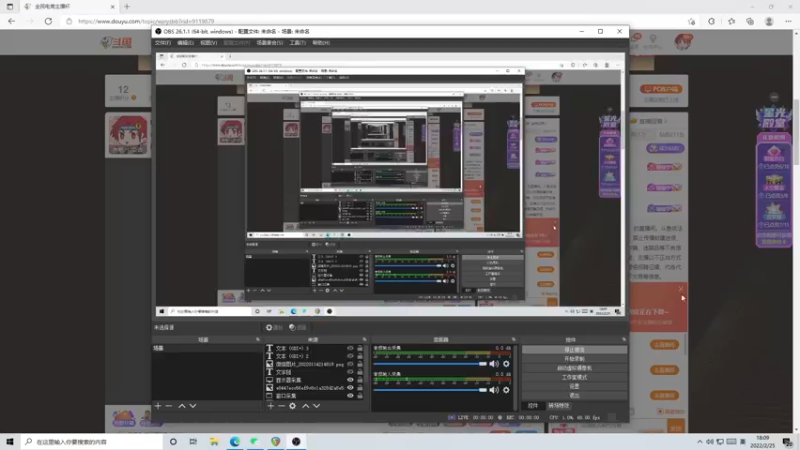
Task: Toggle visibility of 微信图片 image source
Action: point(350,364)
